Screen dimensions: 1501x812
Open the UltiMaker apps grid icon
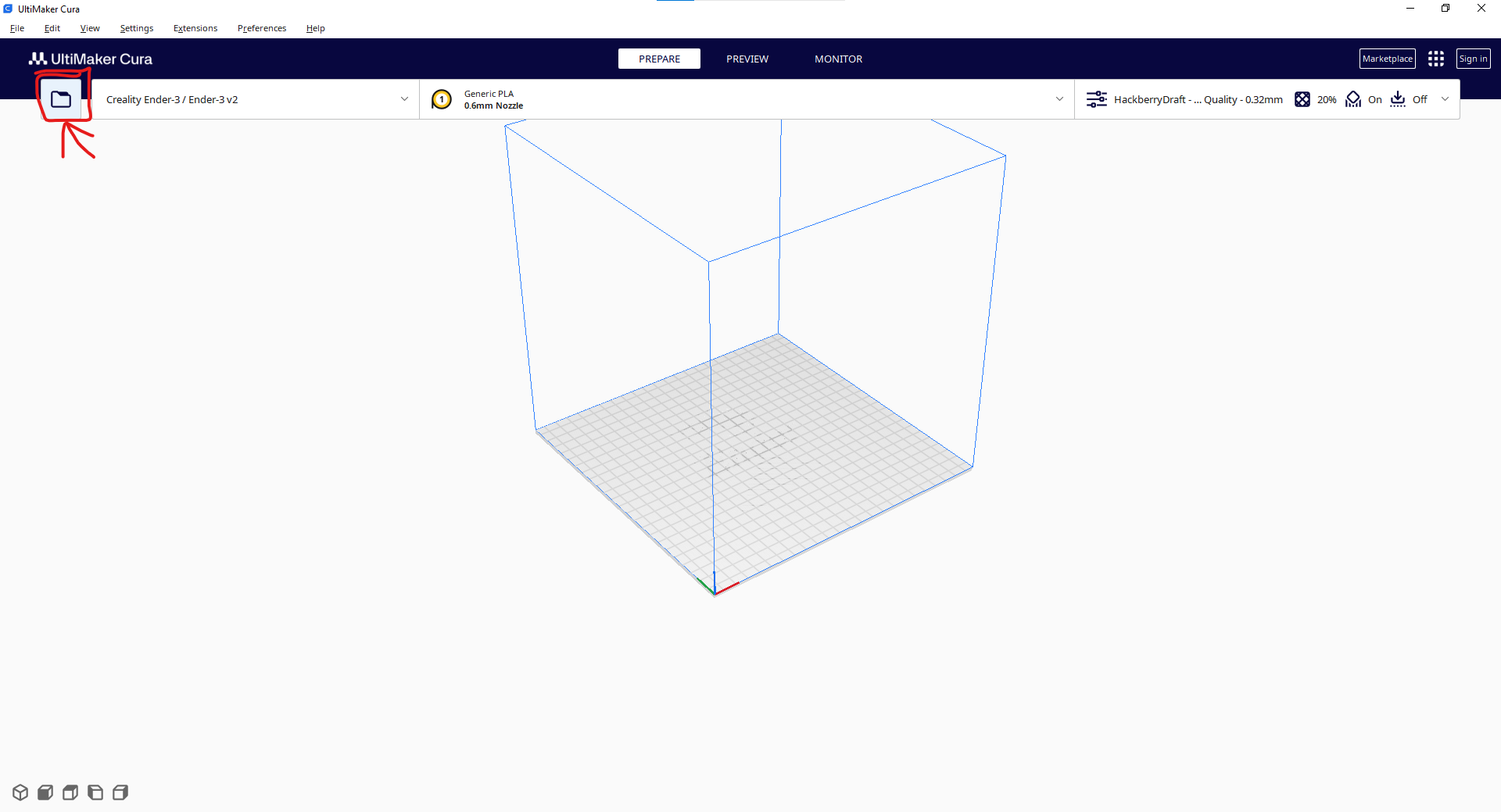click(x=1436, y=59)
